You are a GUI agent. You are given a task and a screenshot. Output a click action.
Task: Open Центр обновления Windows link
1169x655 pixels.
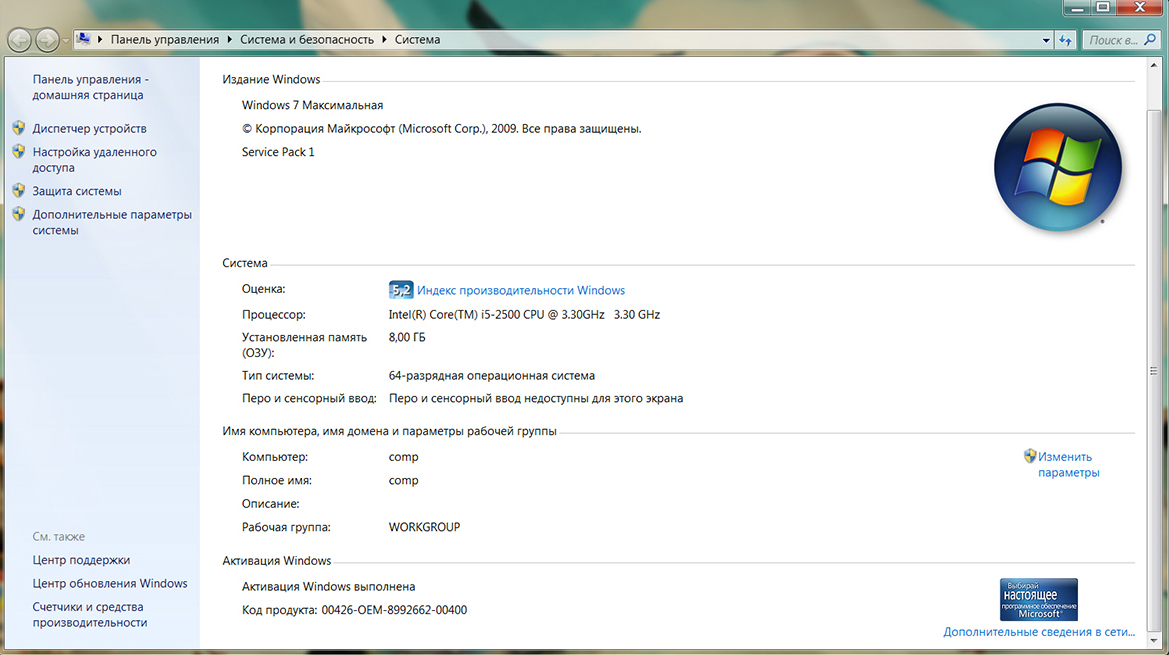110,583
